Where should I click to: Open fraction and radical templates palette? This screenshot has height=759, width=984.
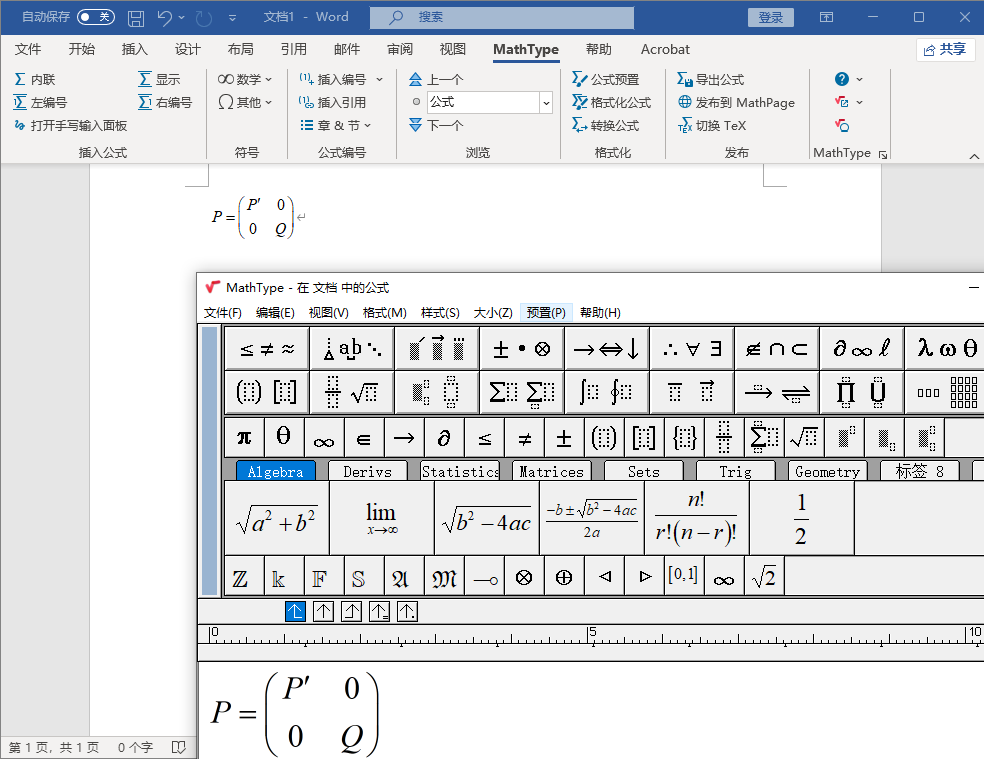coord(352,392)
